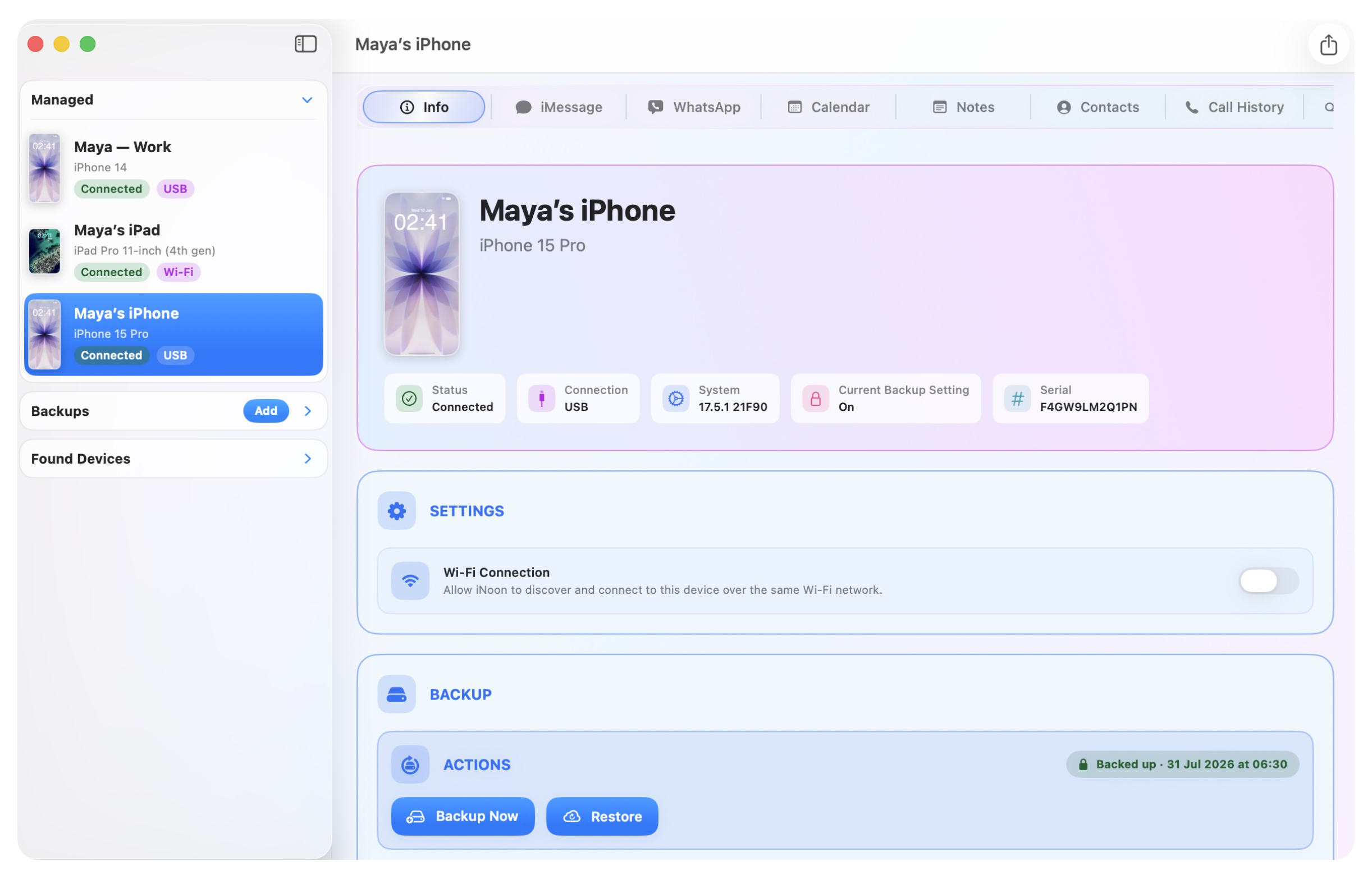Open the WhatsApp tab
The height and width of the screenshot is (879, 1372).
pyautogui.click(x=693, y=107)
